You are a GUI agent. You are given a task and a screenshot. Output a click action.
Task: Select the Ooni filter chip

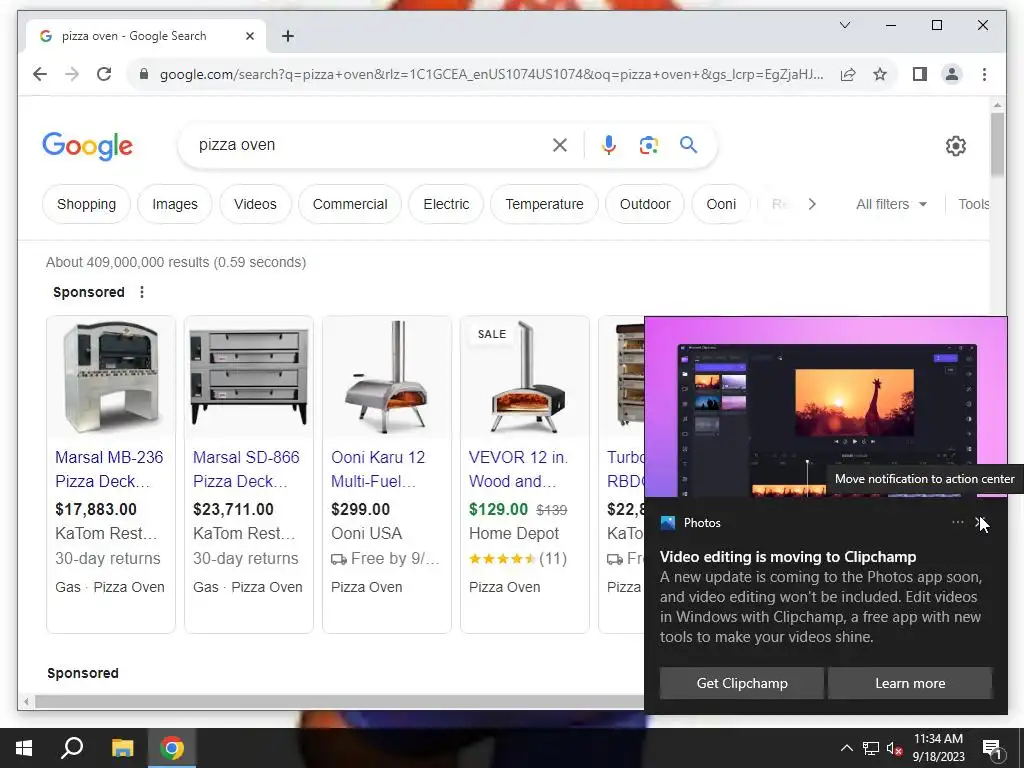721,204
